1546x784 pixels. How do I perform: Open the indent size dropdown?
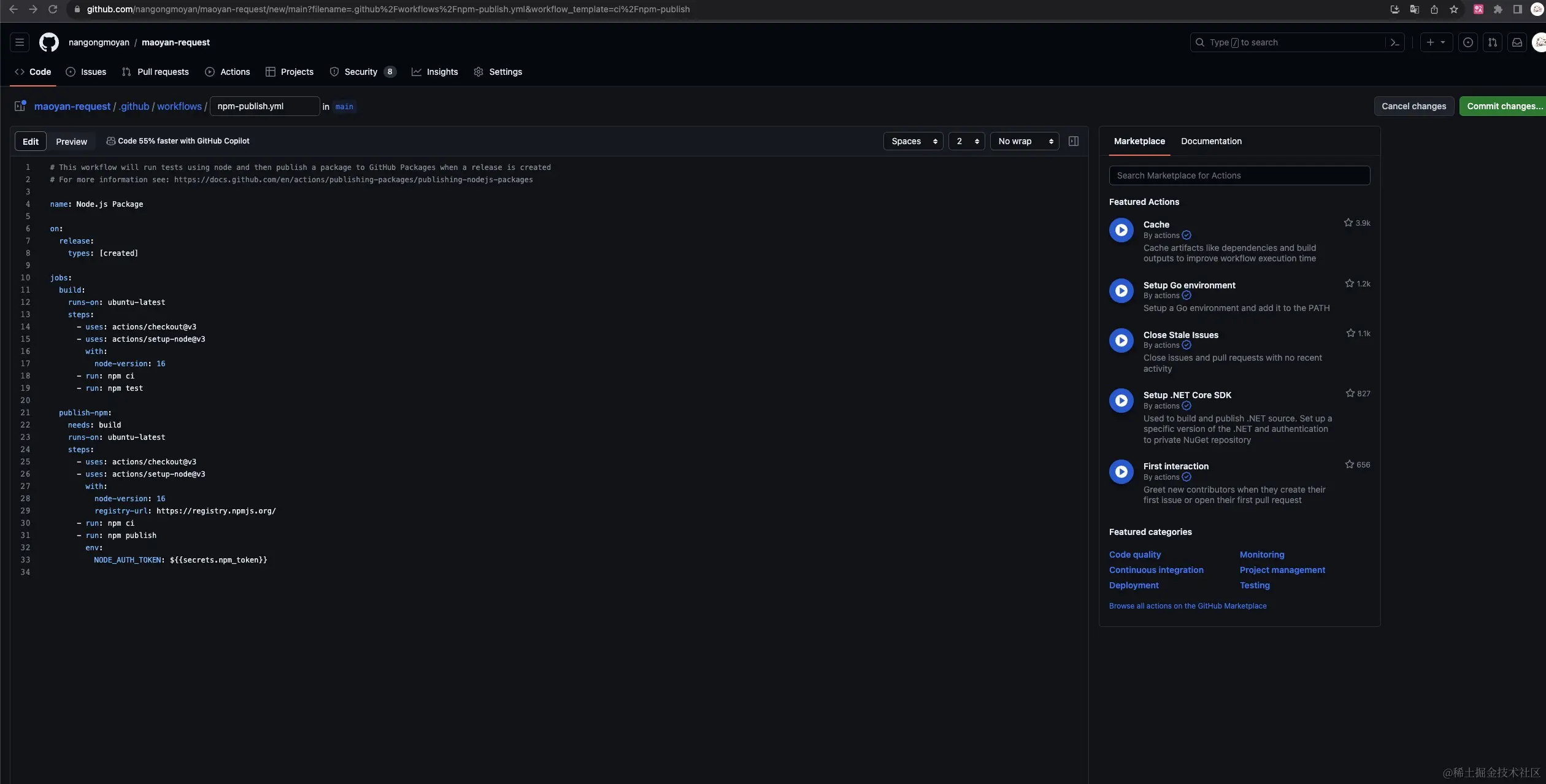pos(966,141)
